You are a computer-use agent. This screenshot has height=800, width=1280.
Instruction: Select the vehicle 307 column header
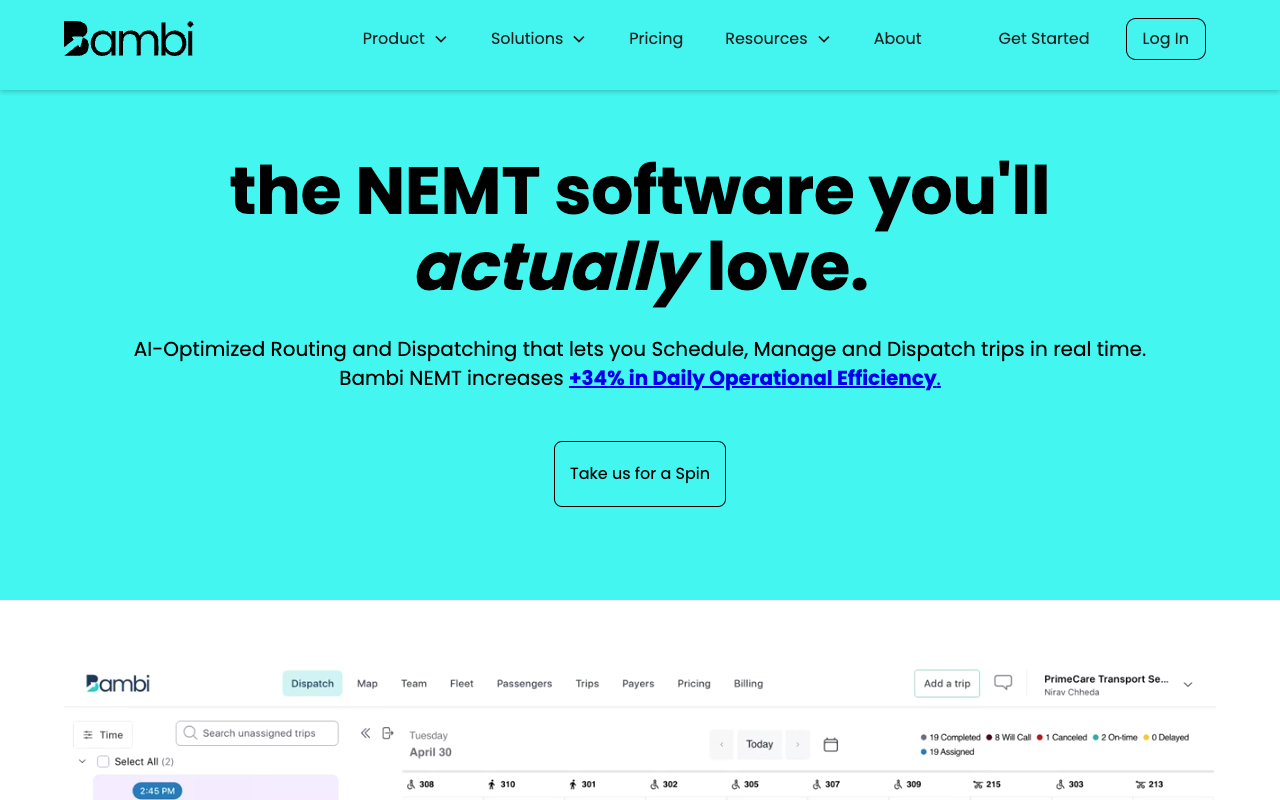click(x=826, y=784)
